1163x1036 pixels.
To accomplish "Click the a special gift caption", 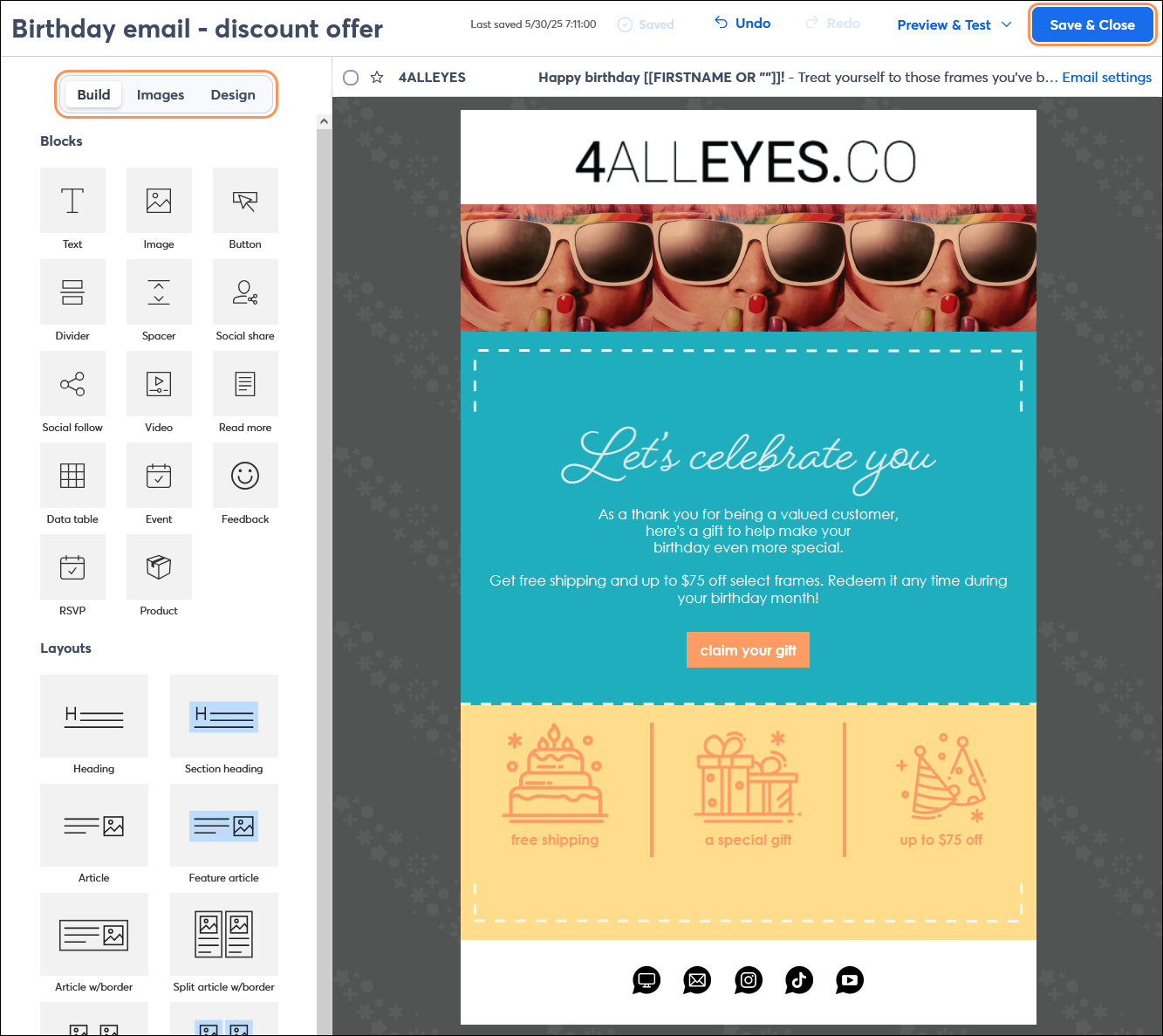I will coord(748,840).
